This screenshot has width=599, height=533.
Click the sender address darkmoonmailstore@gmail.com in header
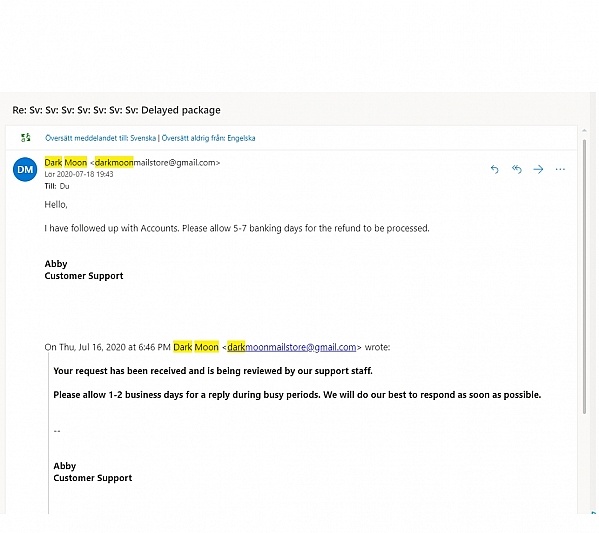pos(155,162)
